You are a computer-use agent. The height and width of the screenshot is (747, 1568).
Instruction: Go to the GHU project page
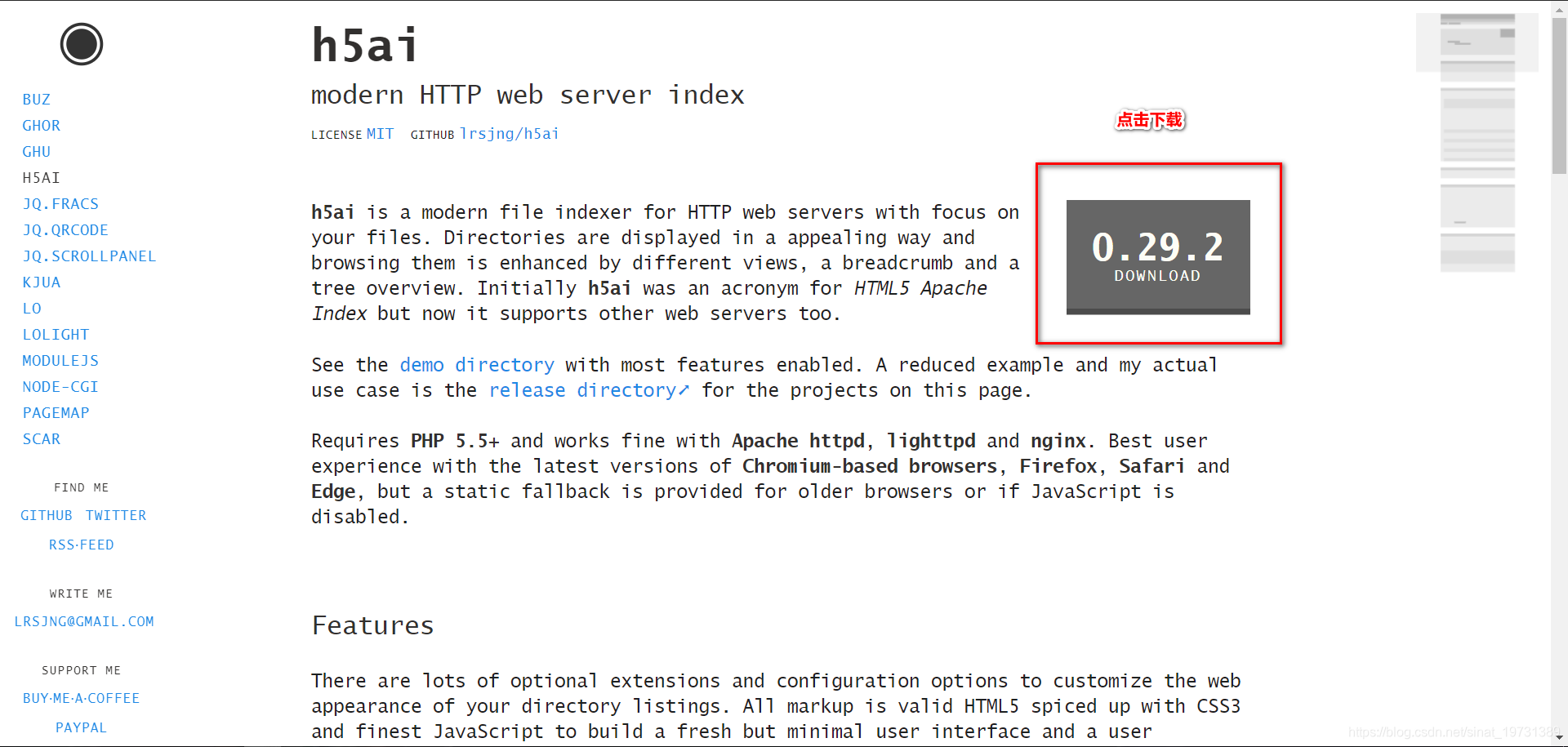click(37, 152)
